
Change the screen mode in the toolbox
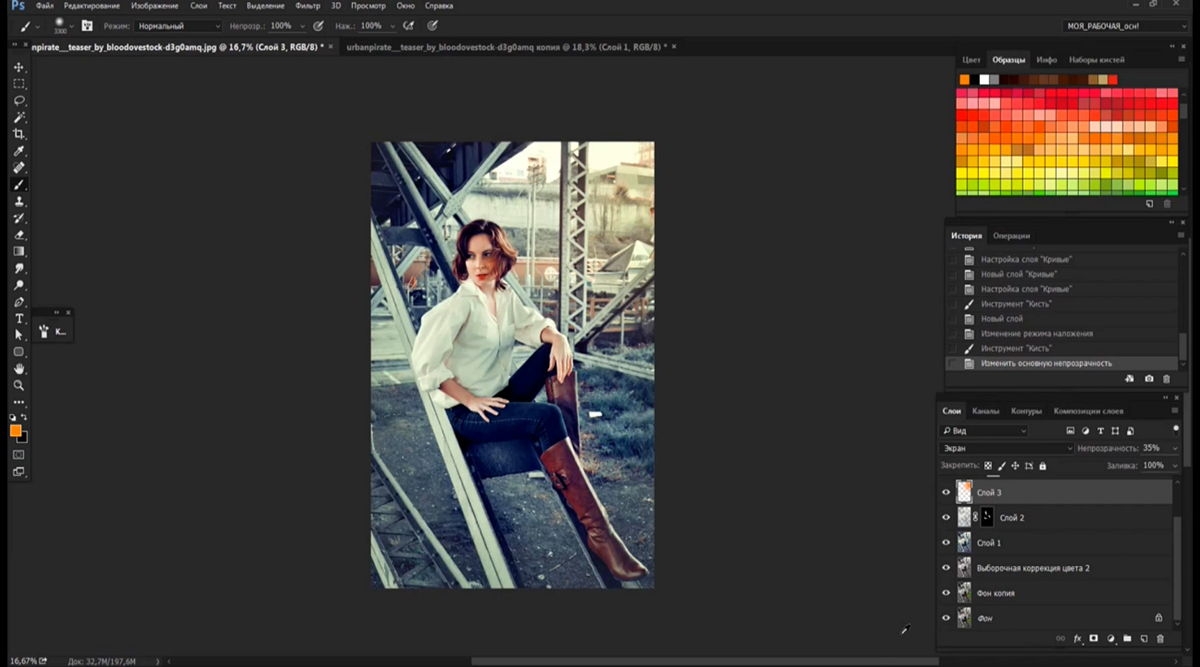point(19,472)
